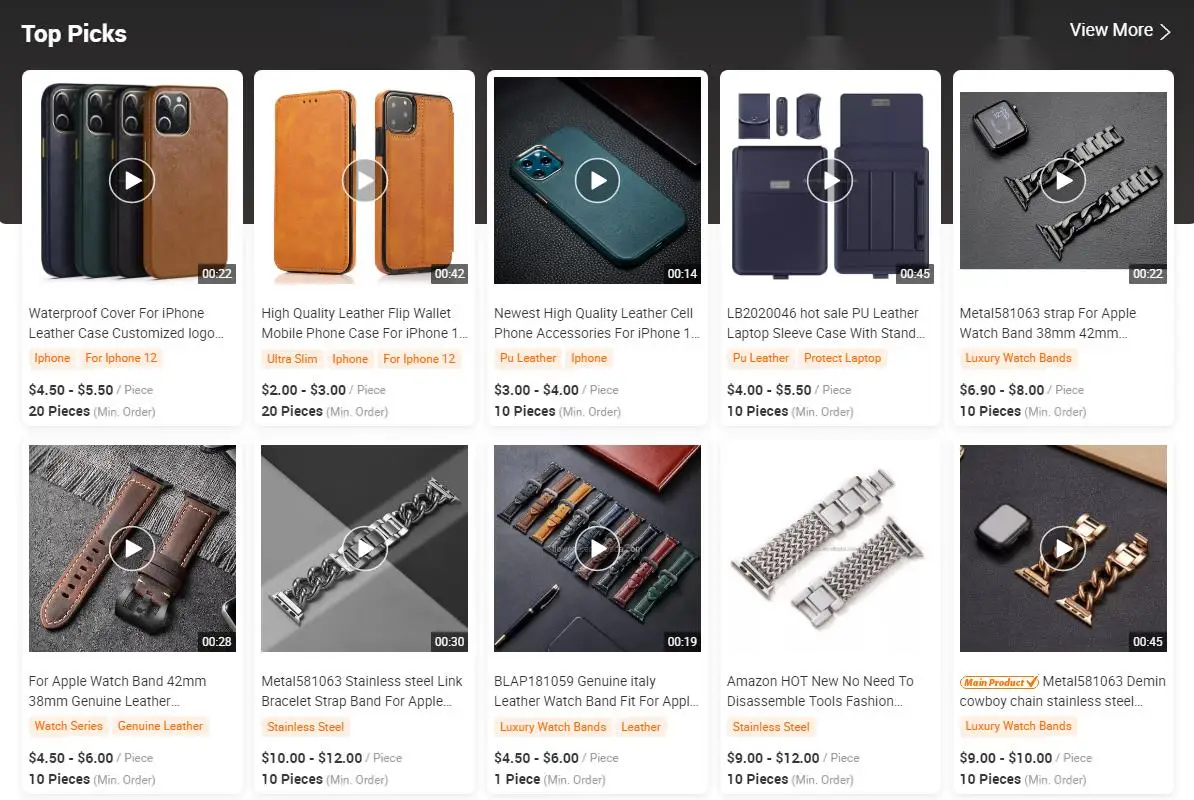Choose the 'Protect Laptop' tag
The image size is (1194, 800).
tap(842, 358)
